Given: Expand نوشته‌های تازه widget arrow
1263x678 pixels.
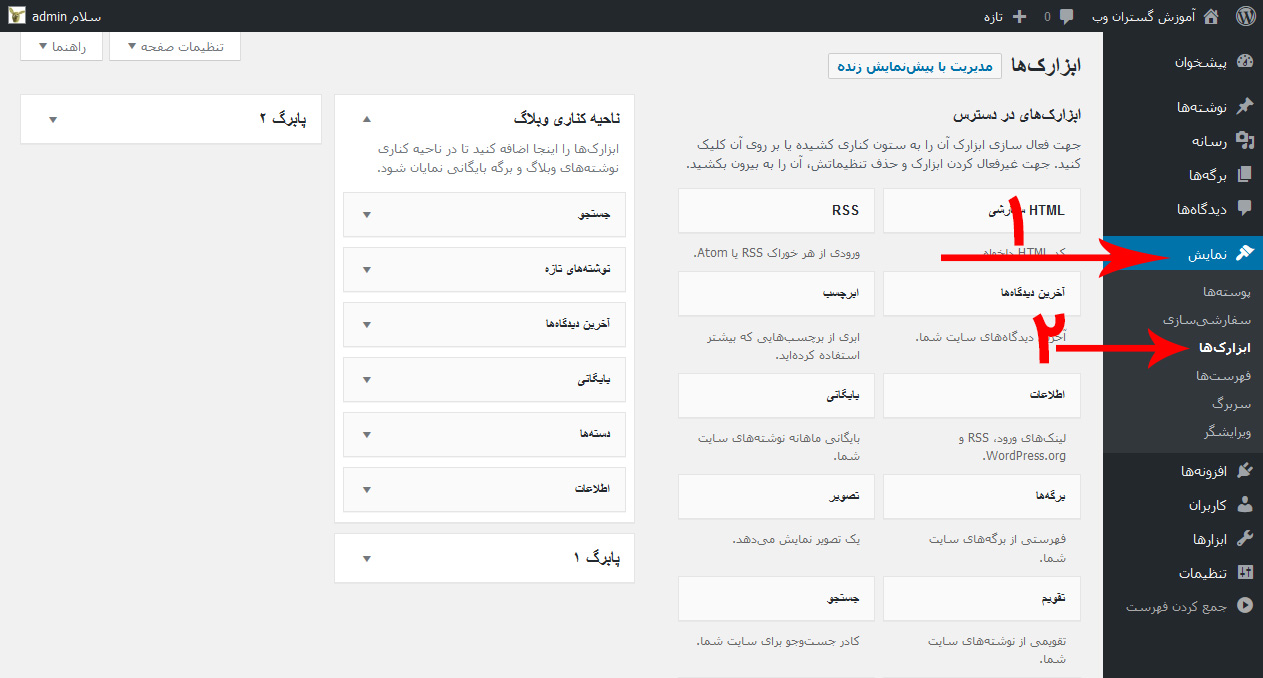Looking at the screenshot, I should click(366, 270).
